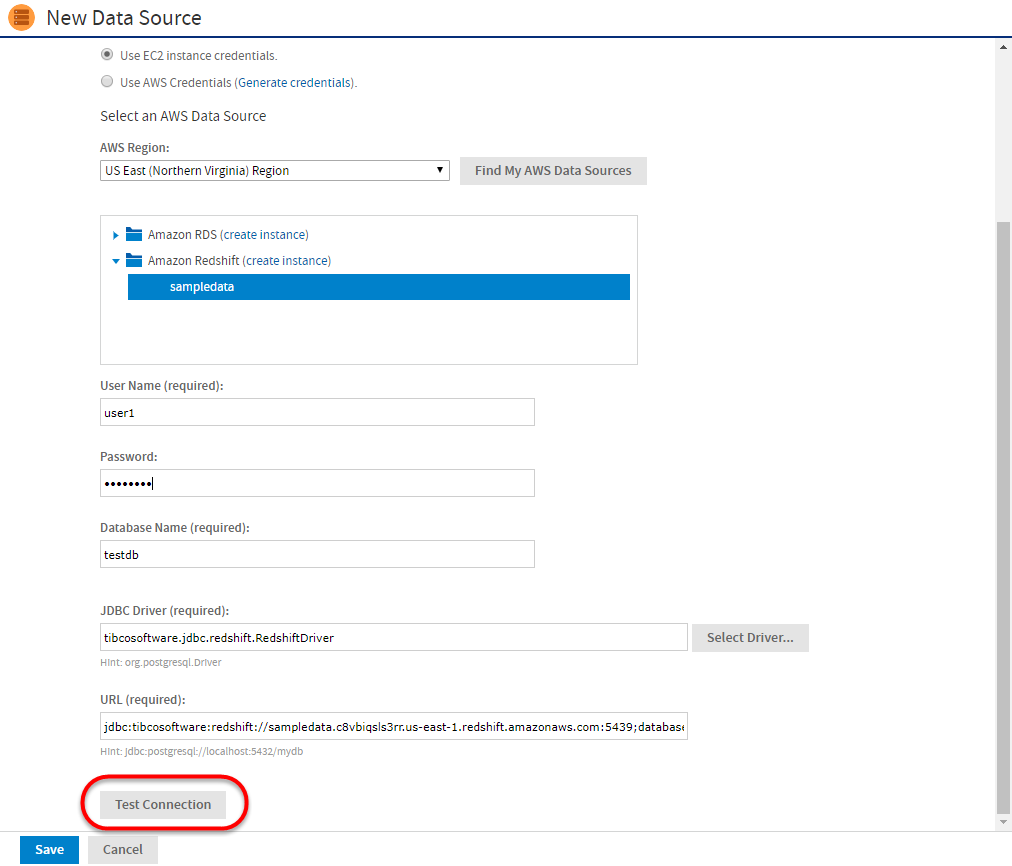The height and width of the screenshot is (866, 1012).
Task: Click the Hint: jdbc:postgresql://localhost:5432/mydb text
Action: tap(201, 752)
